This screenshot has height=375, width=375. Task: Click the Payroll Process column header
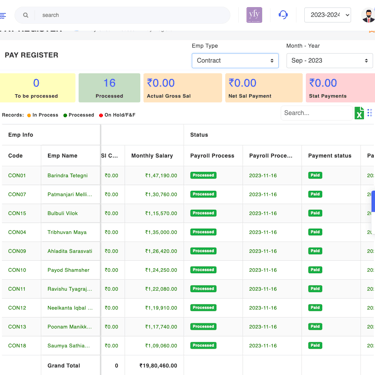click(x=212, y=156)
